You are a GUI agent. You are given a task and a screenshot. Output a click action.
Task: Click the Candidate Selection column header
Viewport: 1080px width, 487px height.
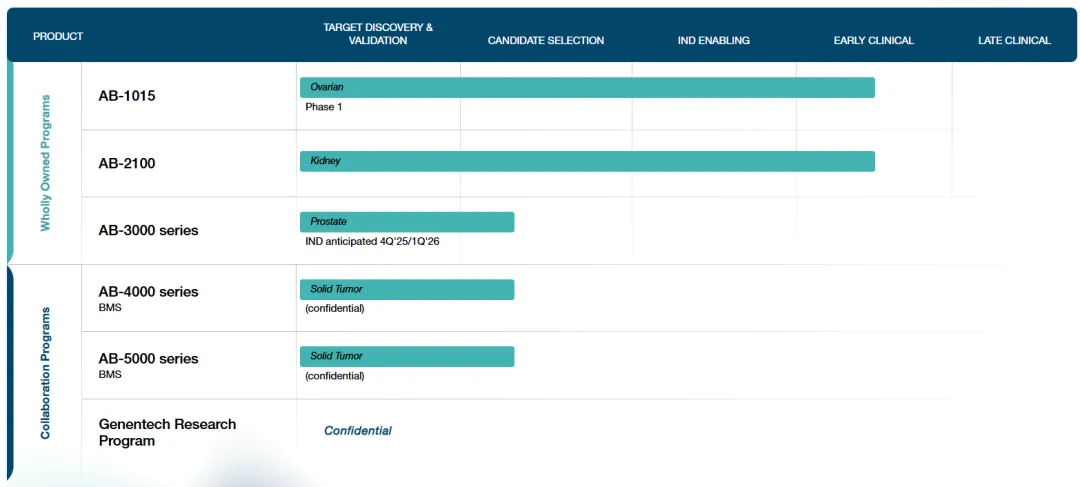(x=546, y=41)
